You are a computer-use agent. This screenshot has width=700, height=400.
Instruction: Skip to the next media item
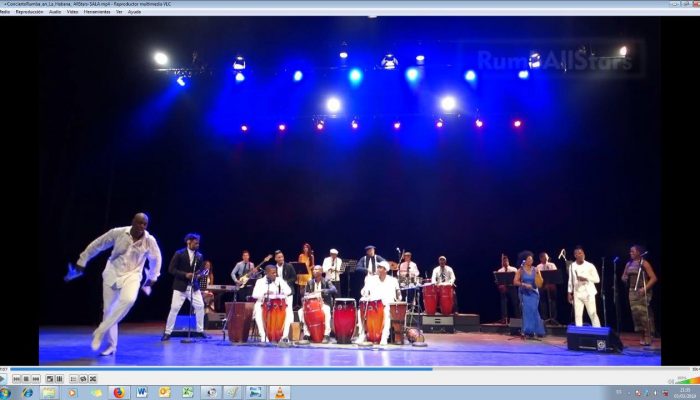click(x=36, y=379)
